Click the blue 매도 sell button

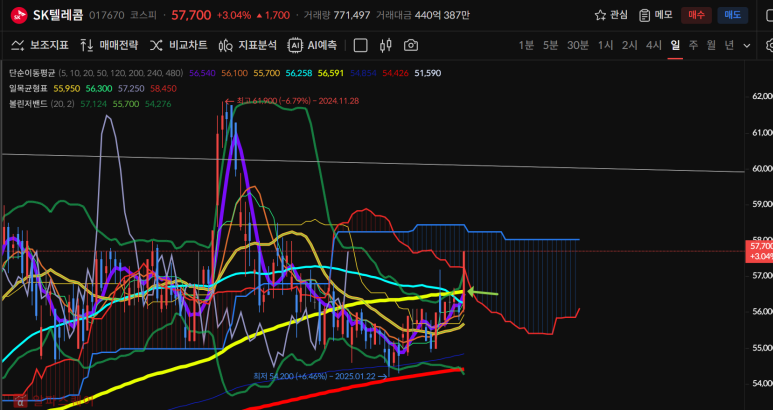click(x=733, y=15)
